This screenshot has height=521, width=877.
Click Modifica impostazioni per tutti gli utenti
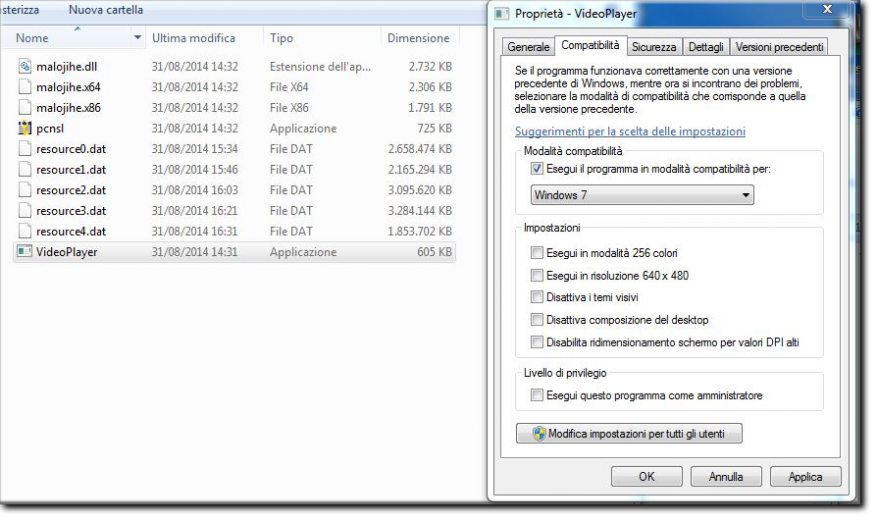pyautogui.click(x=629, y=434)
